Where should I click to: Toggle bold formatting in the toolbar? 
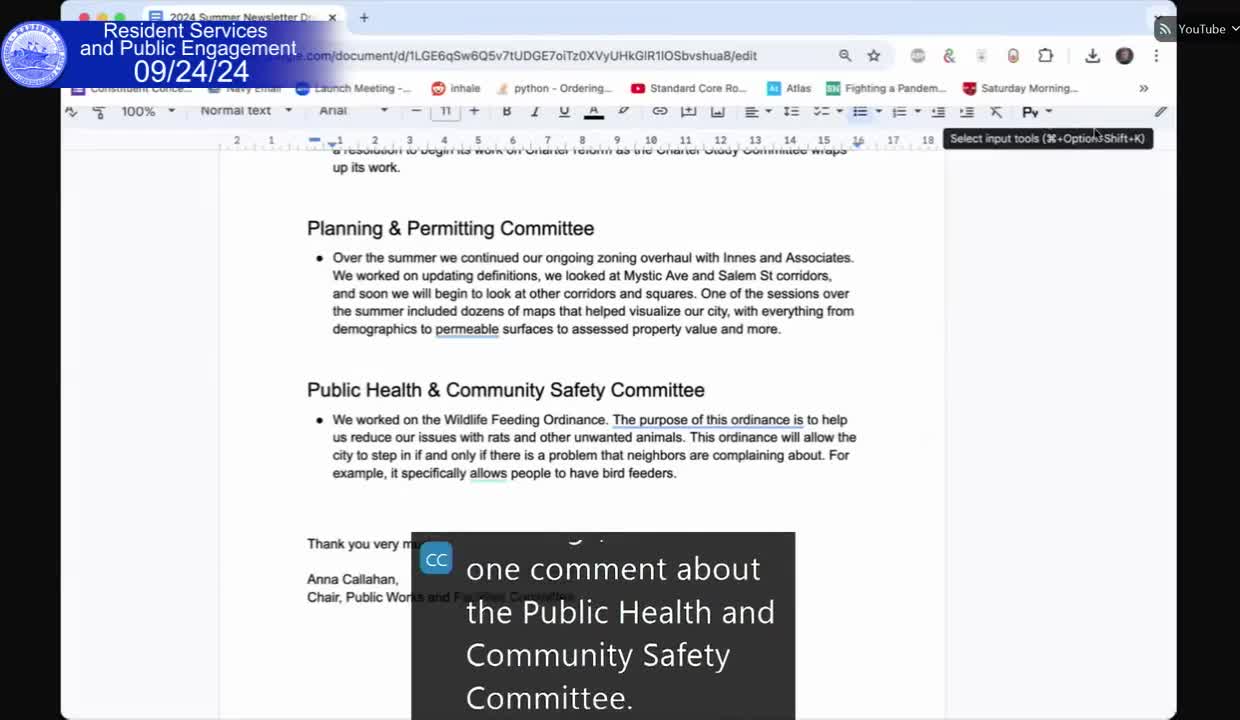click(506, 111)
